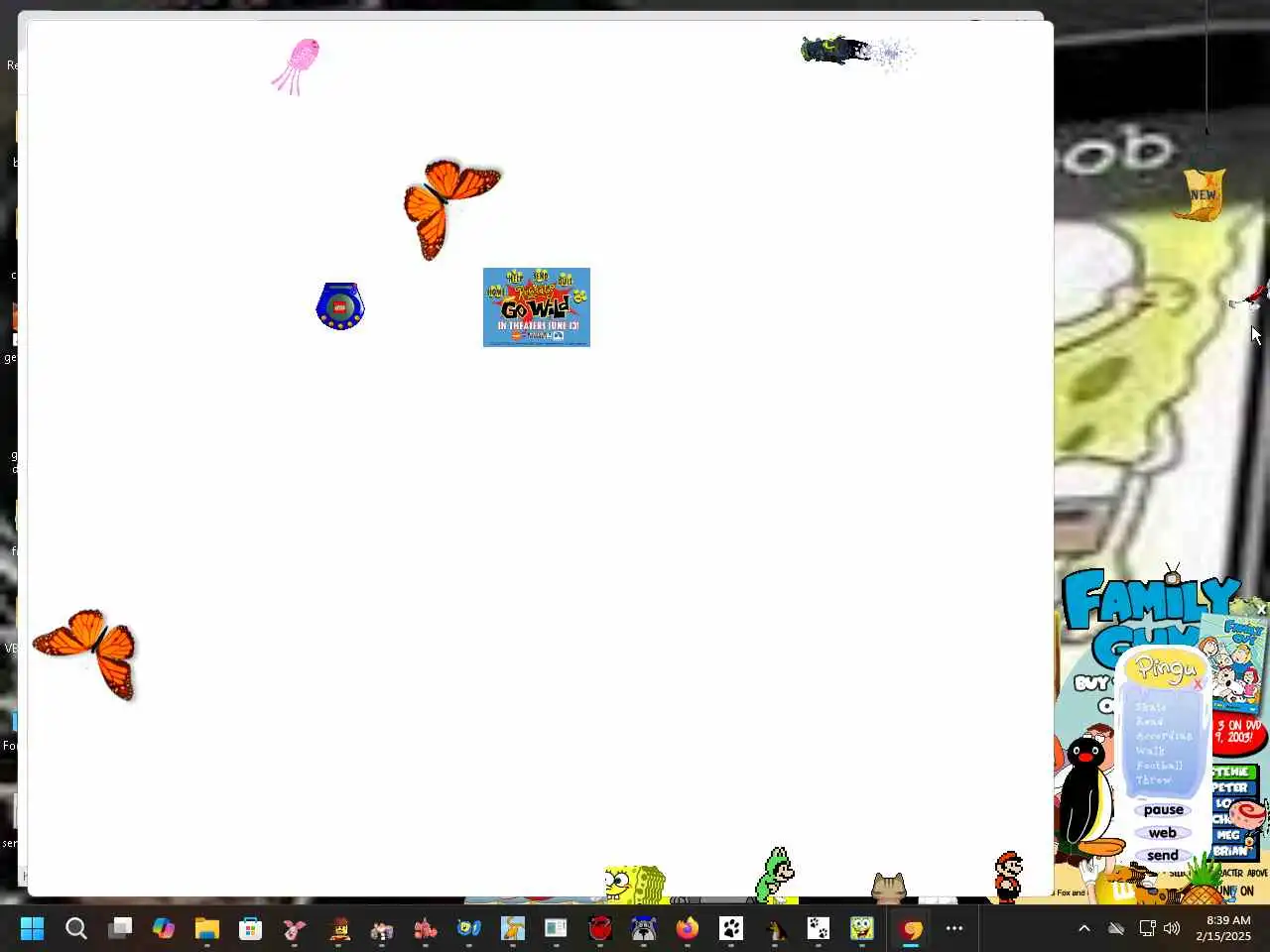Viewport: 1270px width, 952px height.
Task: Click the hanging NEW banner ornament
Action: (1202, 195)
